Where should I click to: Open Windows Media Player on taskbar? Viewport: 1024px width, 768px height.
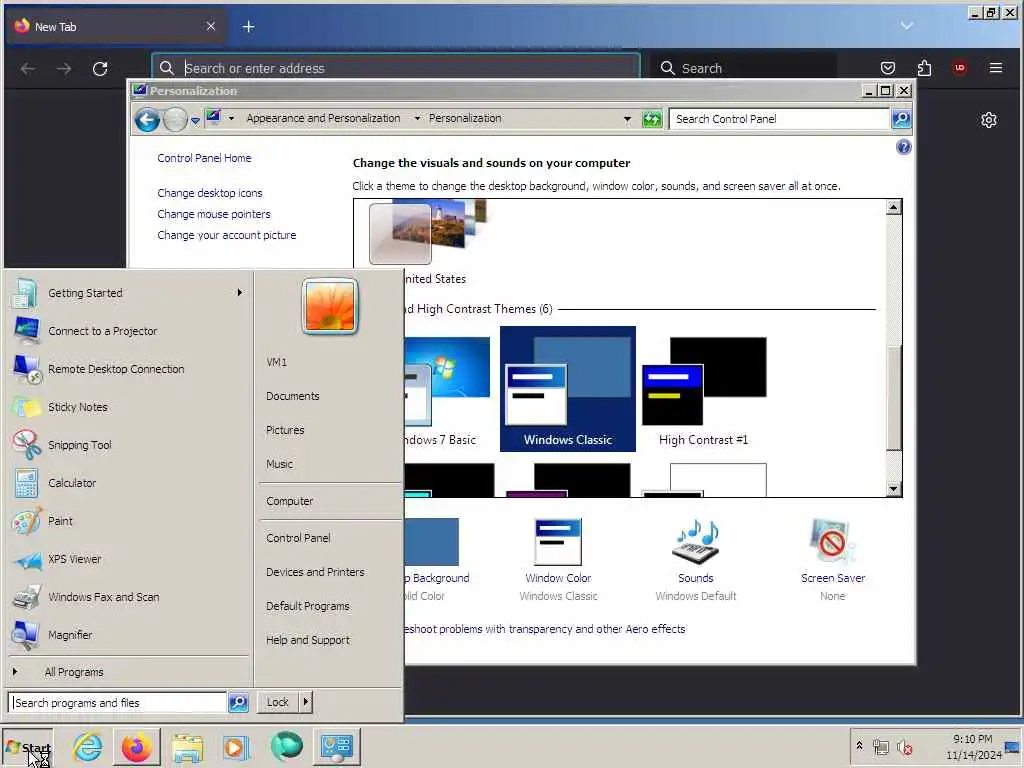coord(236,747)
